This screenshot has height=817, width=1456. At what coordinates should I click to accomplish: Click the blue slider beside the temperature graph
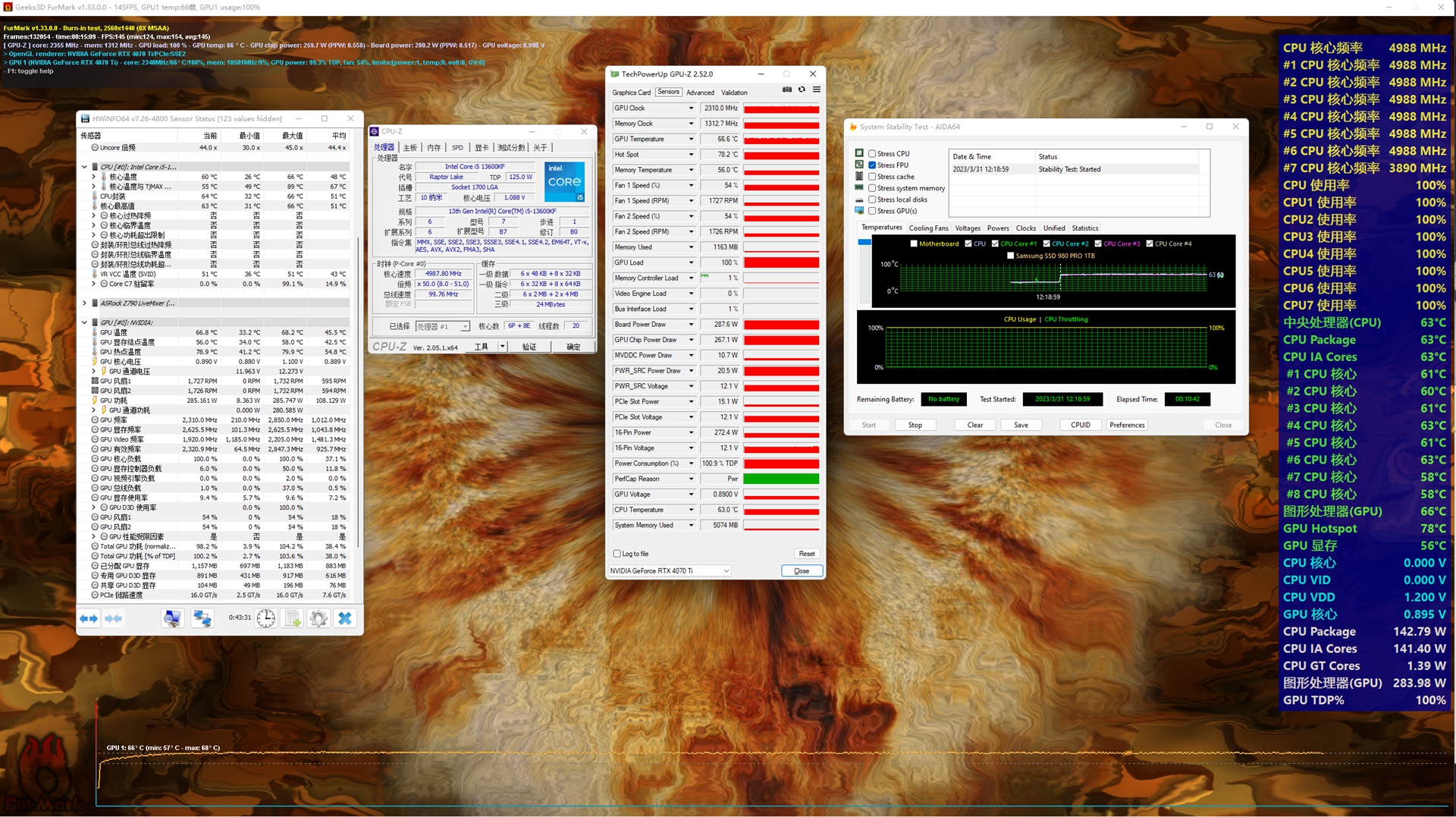pos(864,243)
